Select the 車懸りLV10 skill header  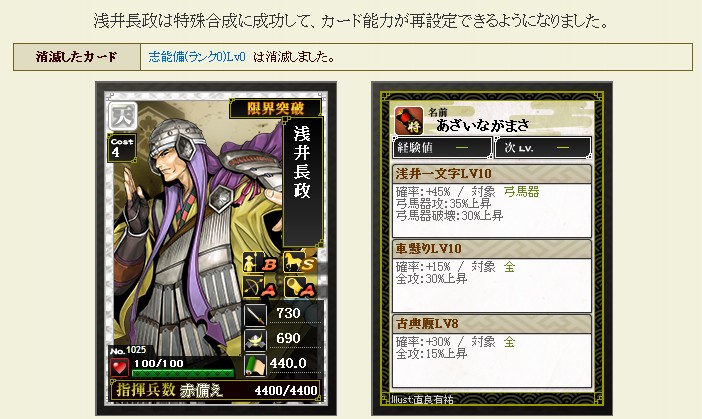tap(492, 248)
